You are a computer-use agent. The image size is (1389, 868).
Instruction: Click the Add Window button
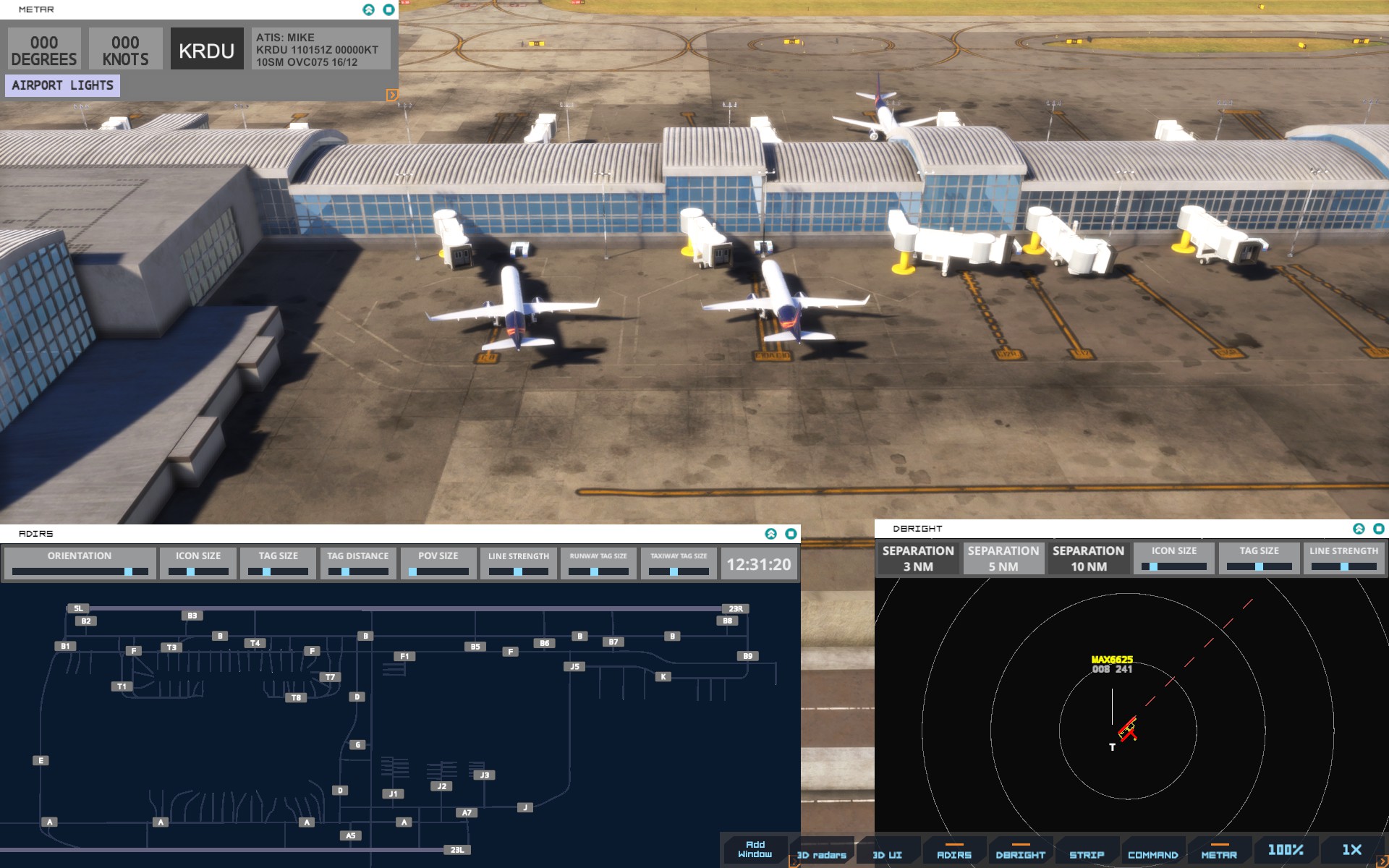tap(755, 849)
